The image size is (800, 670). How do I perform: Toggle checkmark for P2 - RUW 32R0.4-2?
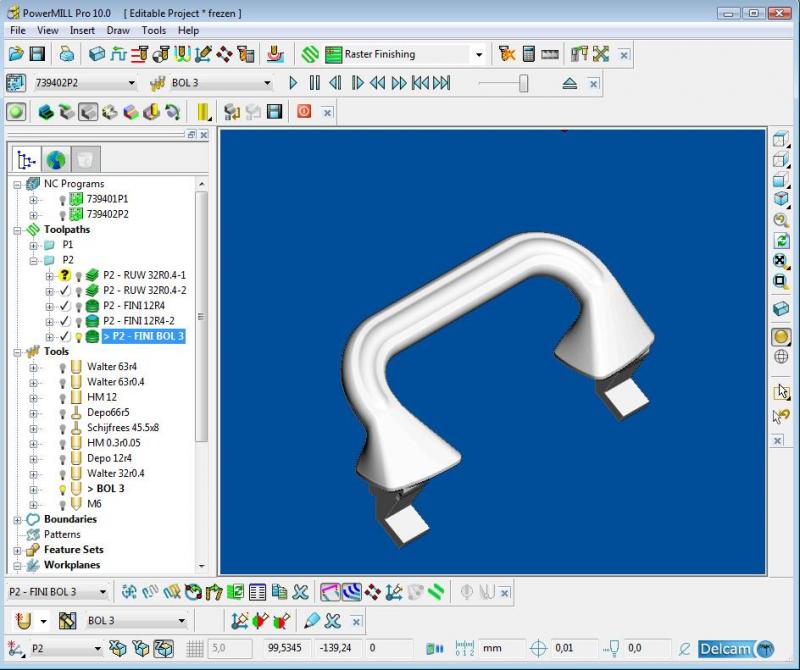(64, 290)
